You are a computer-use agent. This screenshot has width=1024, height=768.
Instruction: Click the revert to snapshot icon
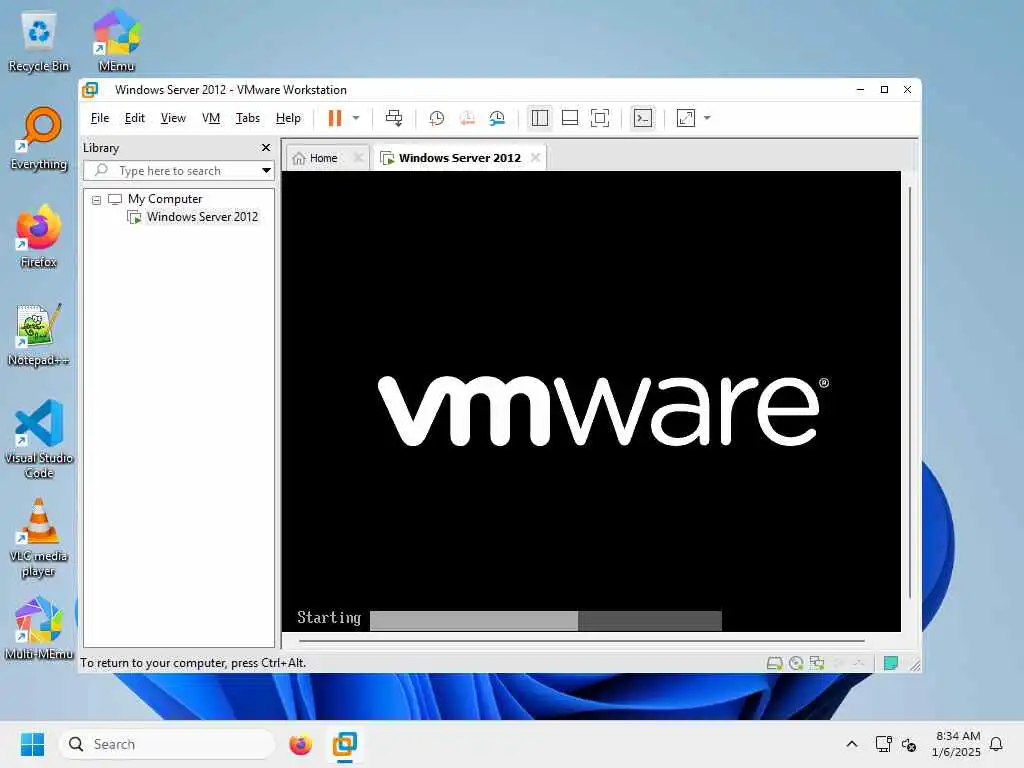tap(467, 118)
